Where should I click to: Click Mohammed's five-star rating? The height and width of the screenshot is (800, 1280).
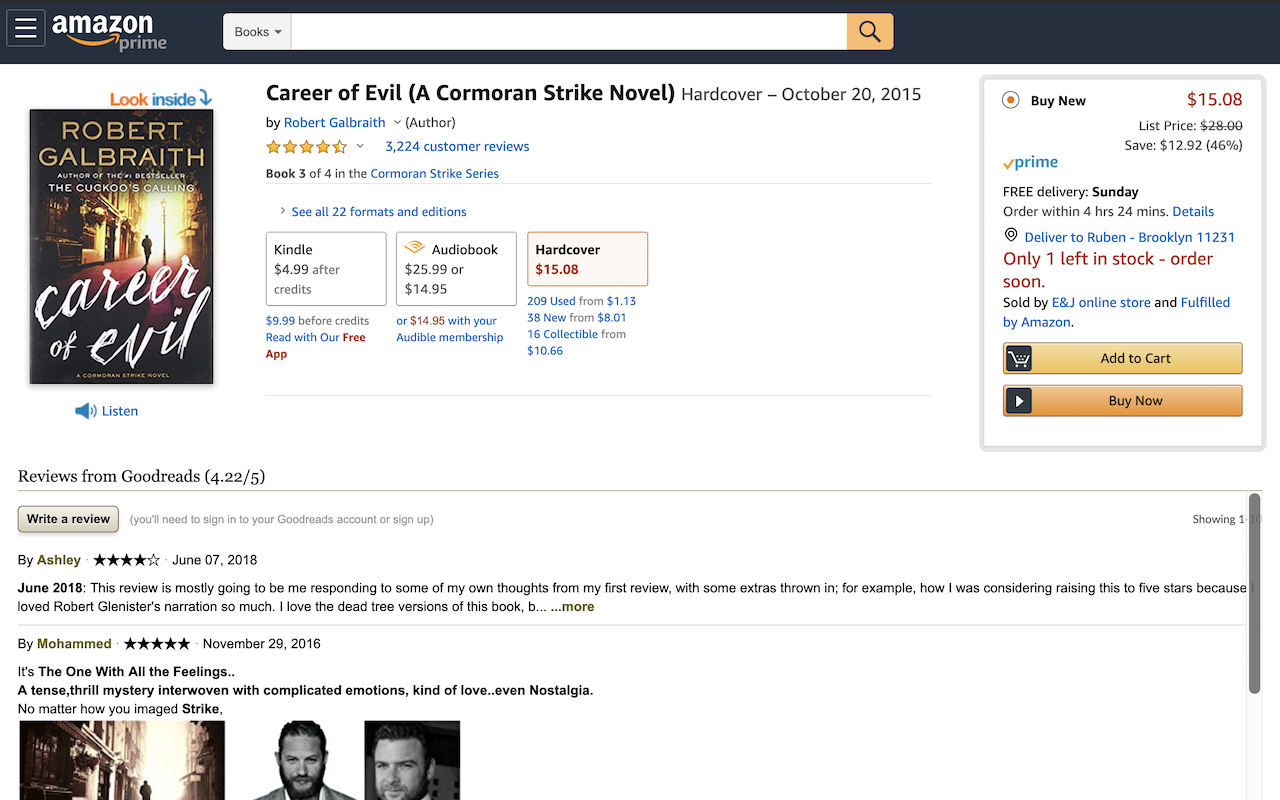(x=156, y=643)
